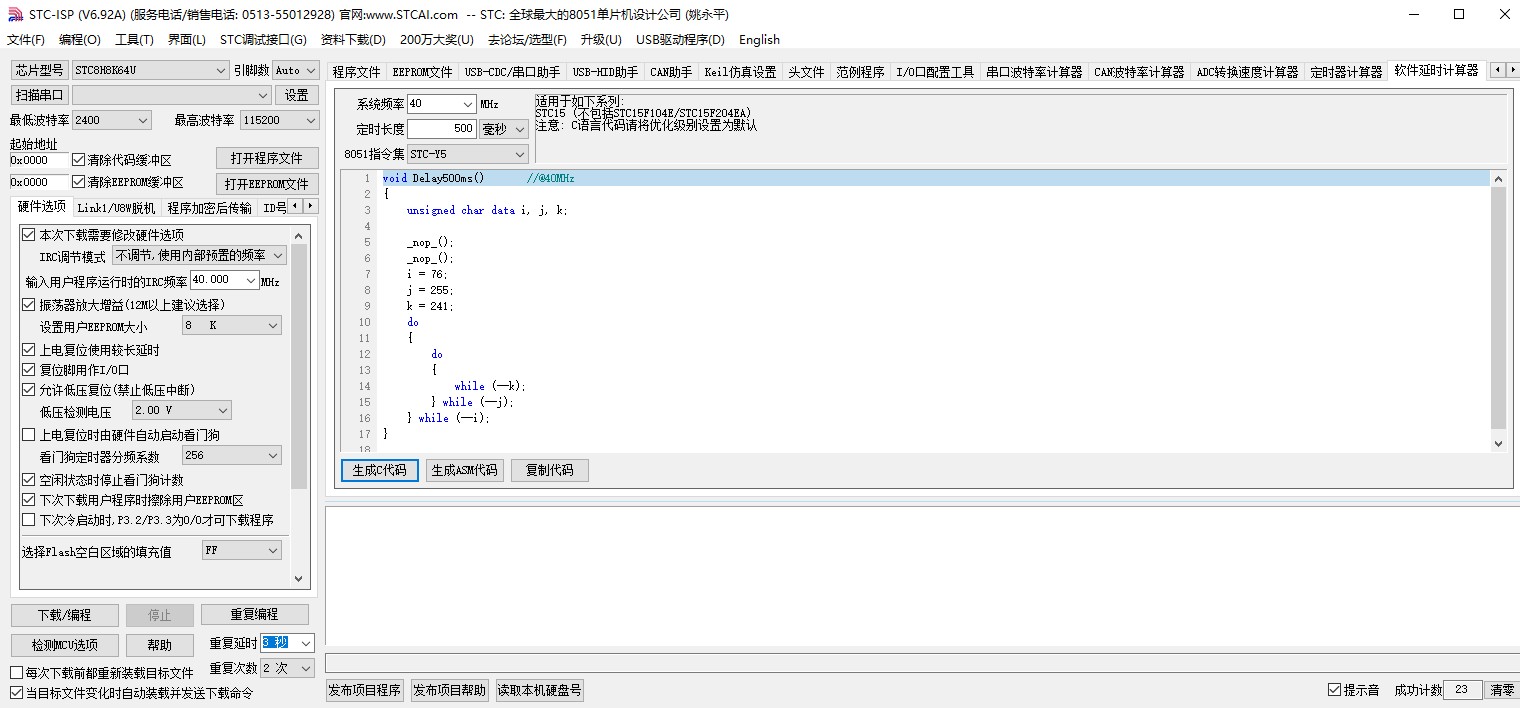Viewport: 1520px width, 708px height.
Task: Toggle 清除EEPROM缓冲区 checkbox
Action: (79, 182)
